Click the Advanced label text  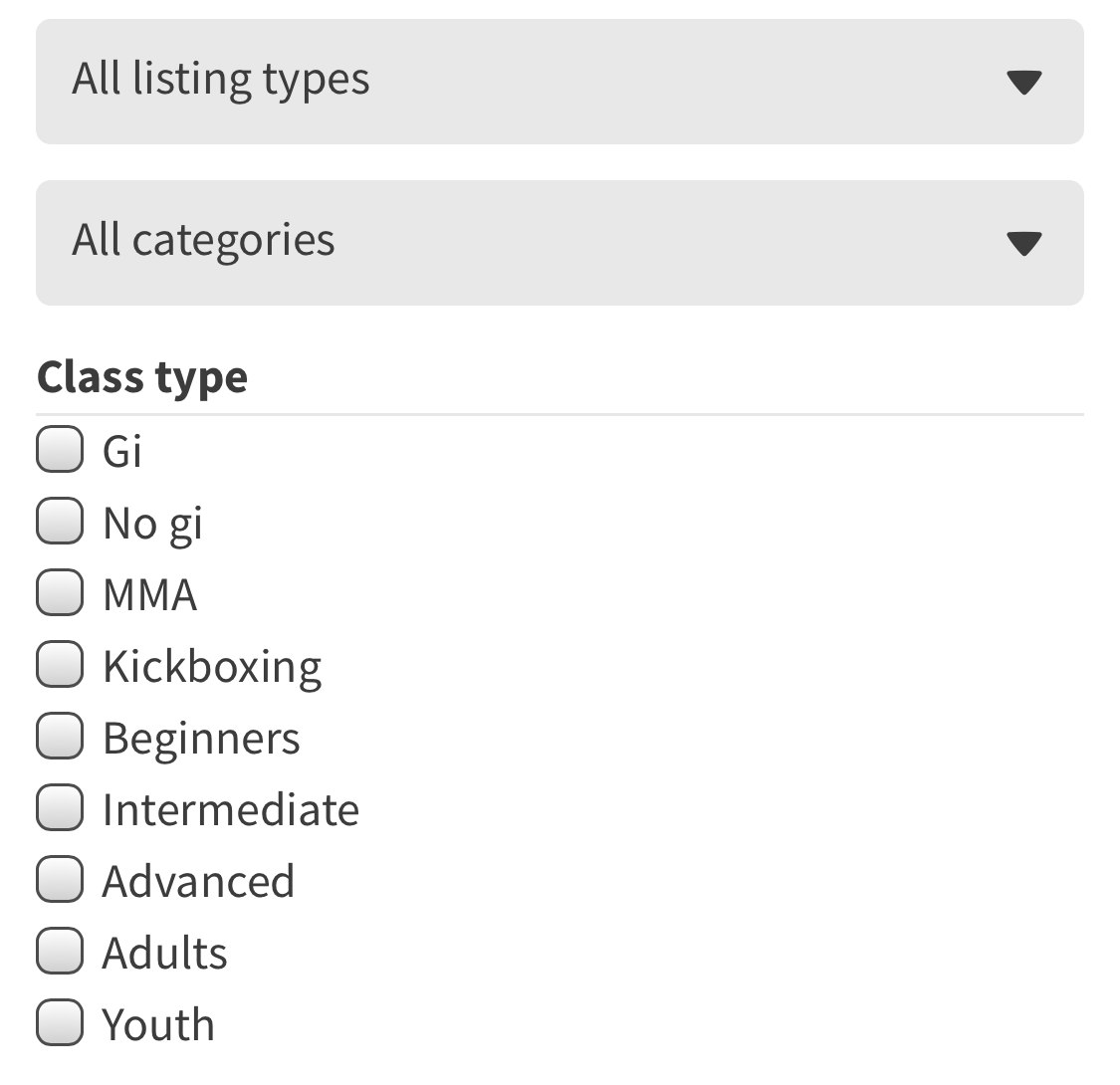click(198, 882)
